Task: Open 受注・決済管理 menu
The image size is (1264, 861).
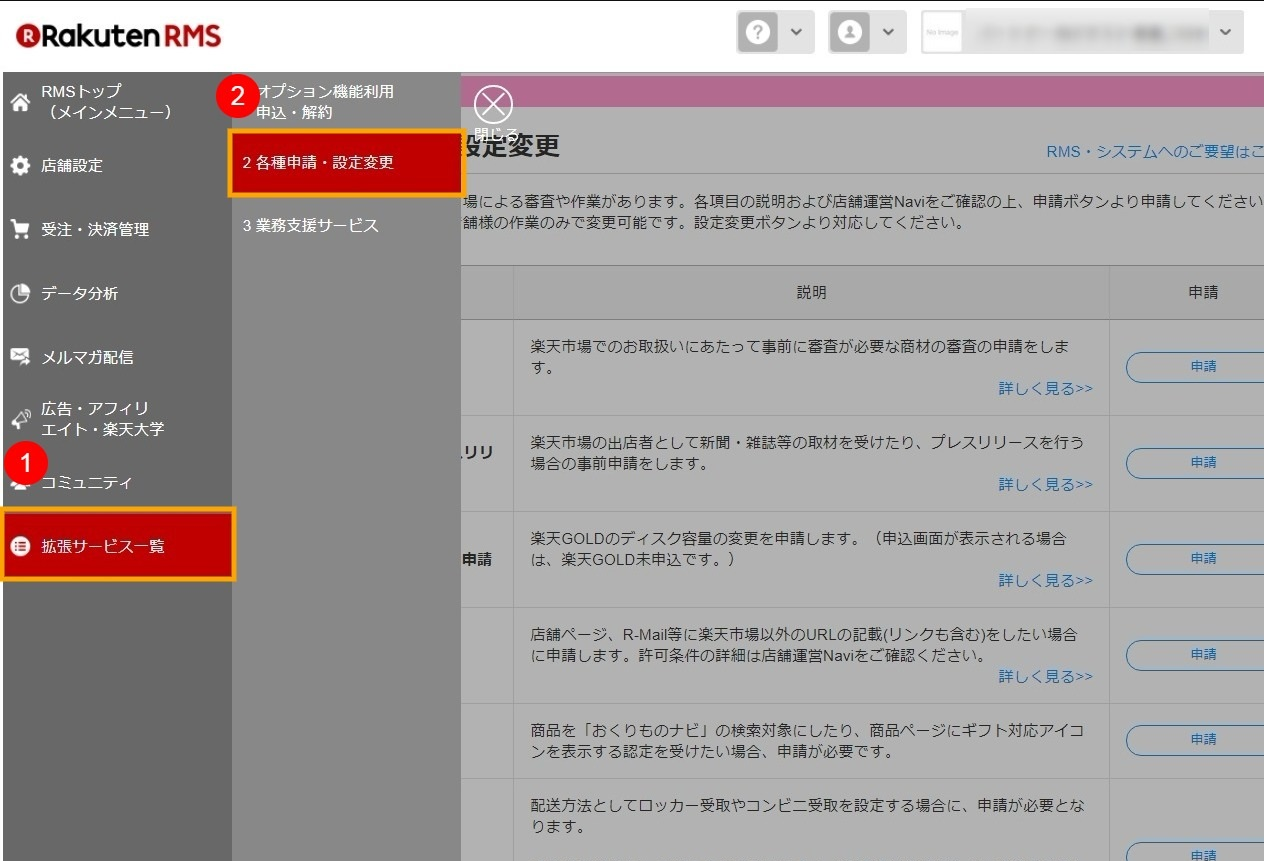Action: click(x=95, y=229)
